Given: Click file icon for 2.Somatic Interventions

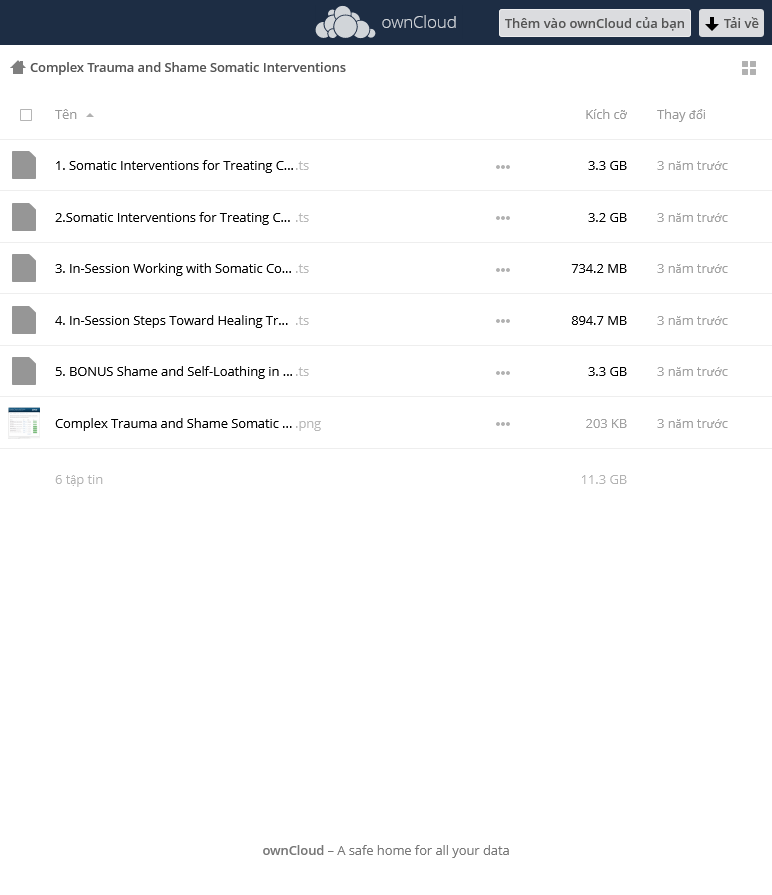Looking at the screenshot, I should pos(24,217).
